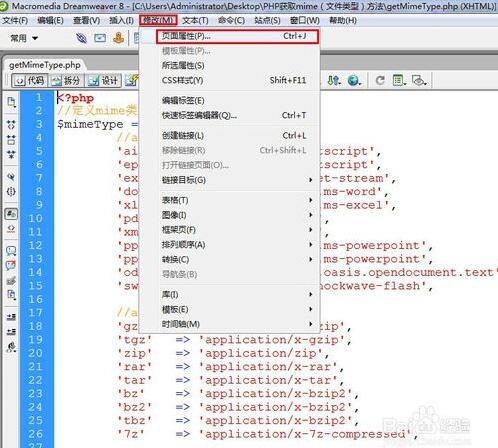Viewport: 498px width, 448px height.
Task: Open the 帮助(H) menu
Action: click(x=343, y=21)
